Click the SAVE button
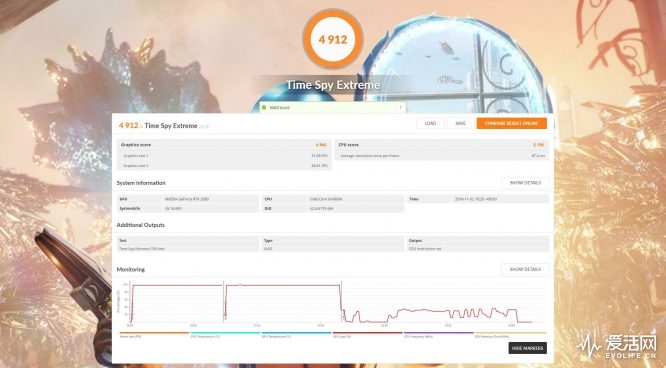 (460, 123)
